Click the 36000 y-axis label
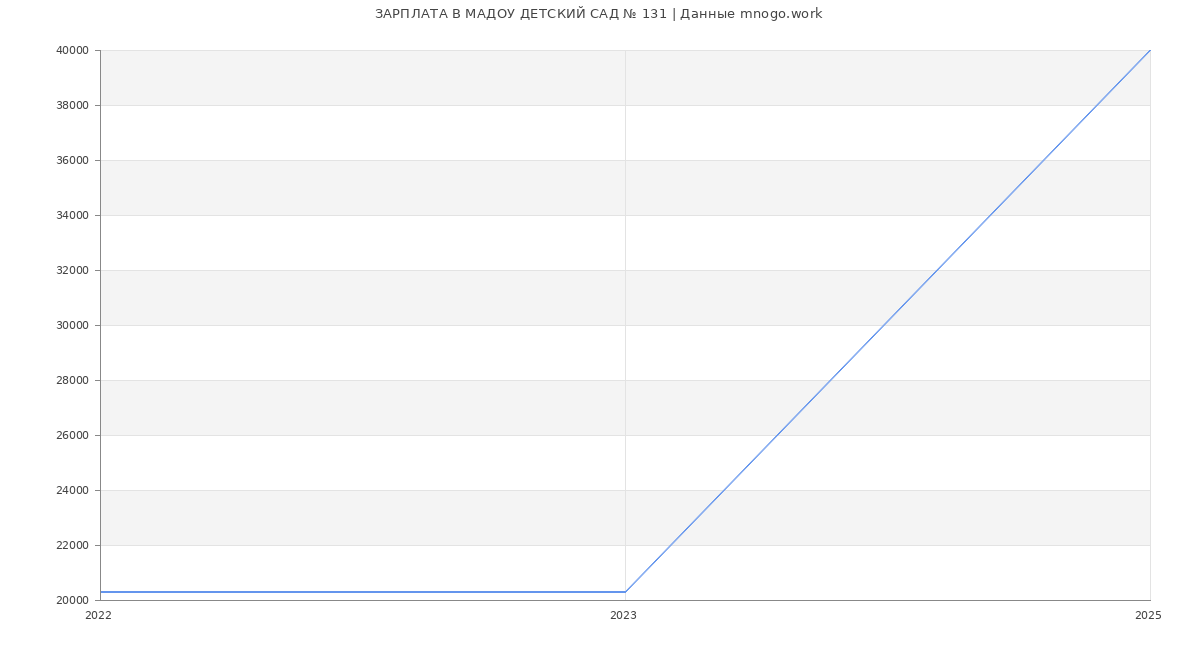 pos(72,160)
